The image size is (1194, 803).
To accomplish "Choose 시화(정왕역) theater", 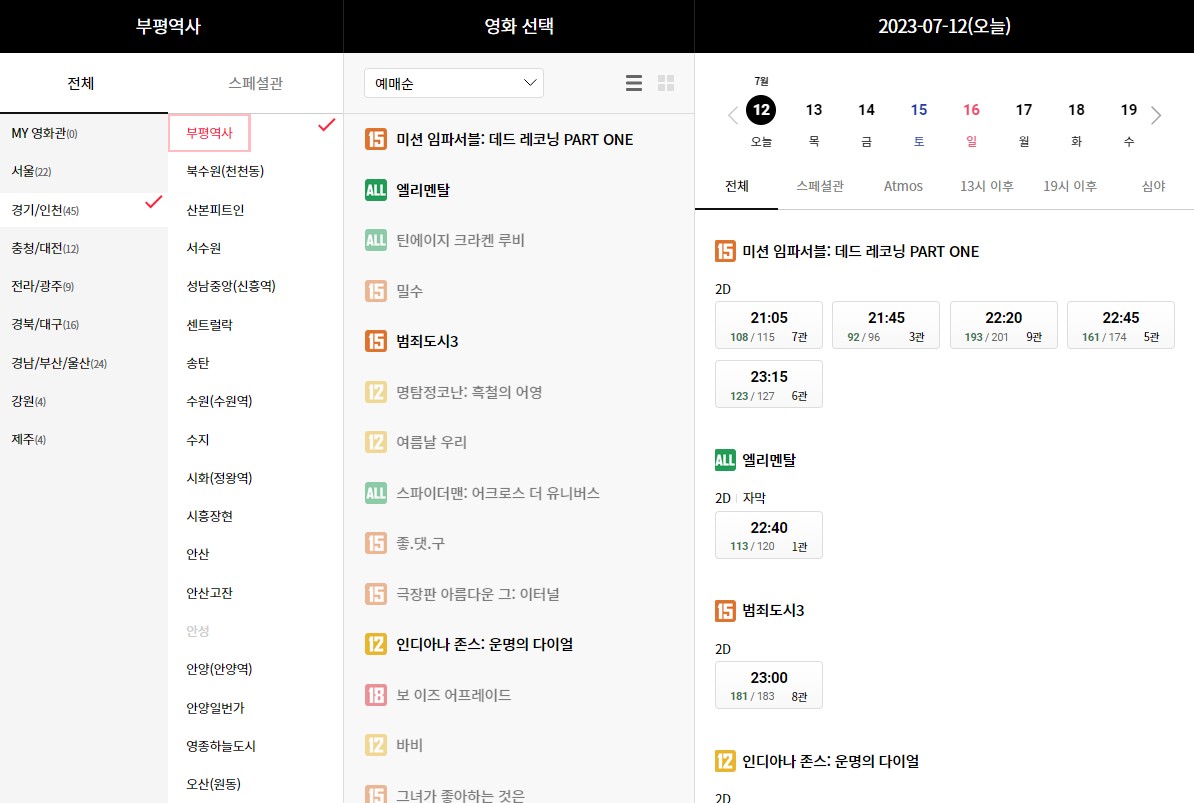I will (219, 478).
